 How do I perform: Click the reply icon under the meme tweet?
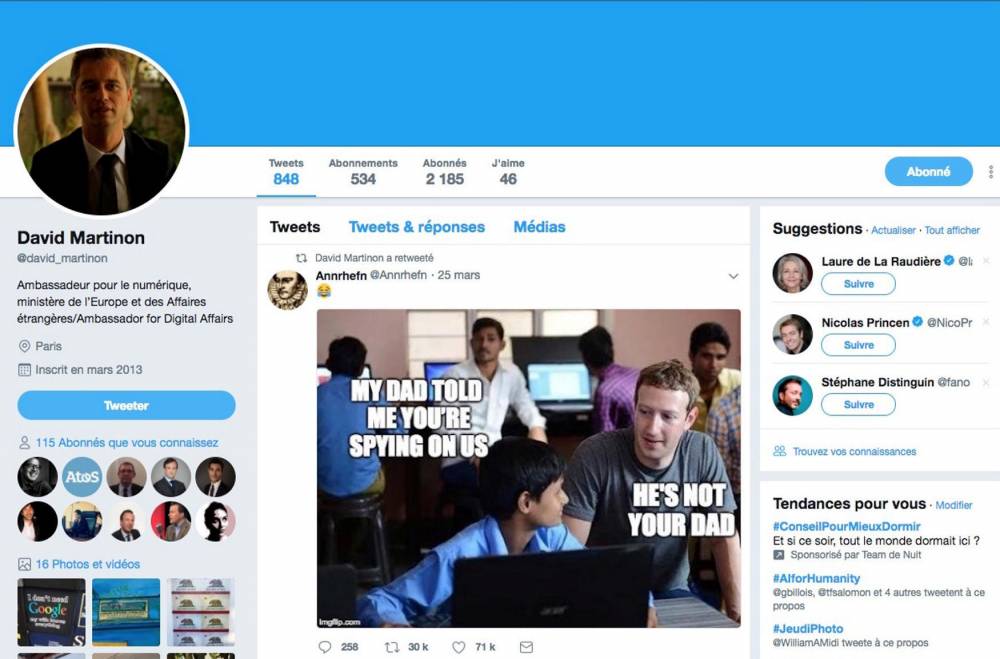click(325, 647)
